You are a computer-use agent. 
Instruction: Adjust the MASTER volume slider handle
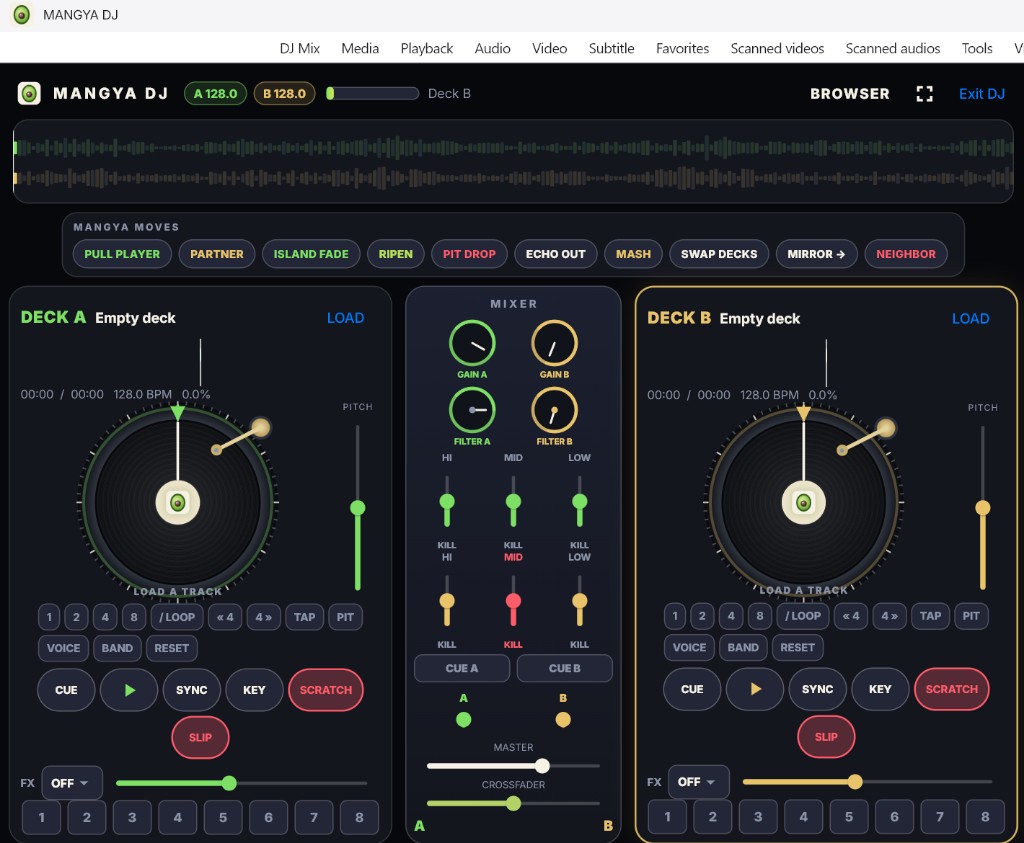point(542,765)
